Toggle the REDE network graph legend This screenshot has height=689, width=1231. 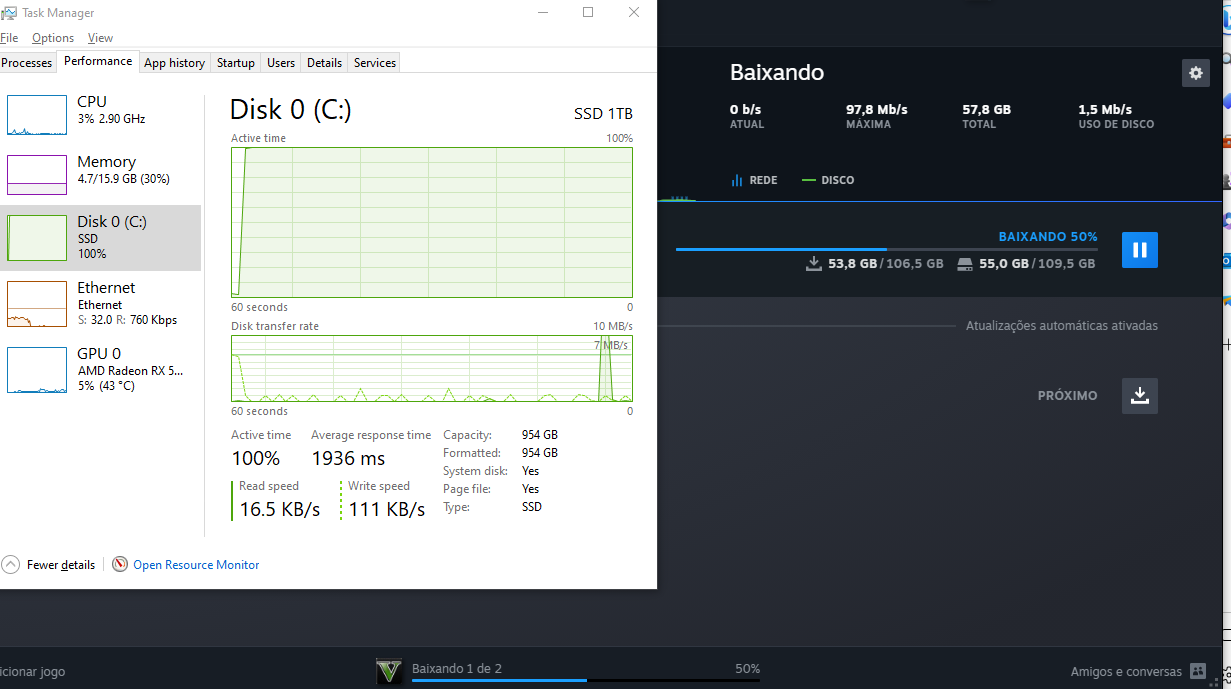[x=754, y=180]
